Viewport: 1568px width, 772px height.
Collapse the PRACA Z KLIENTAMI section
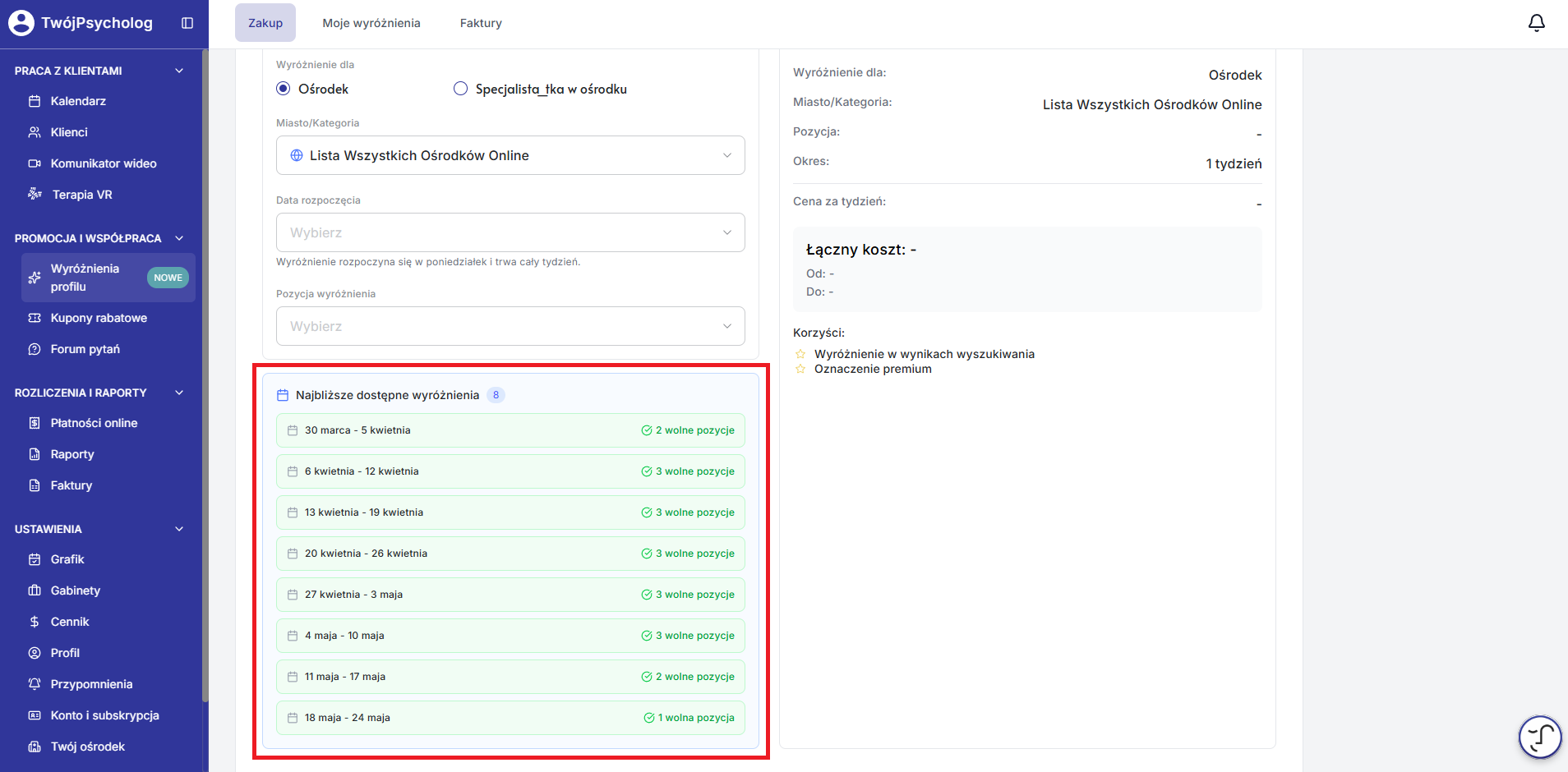pyautogui.click(x=179, y=71)
